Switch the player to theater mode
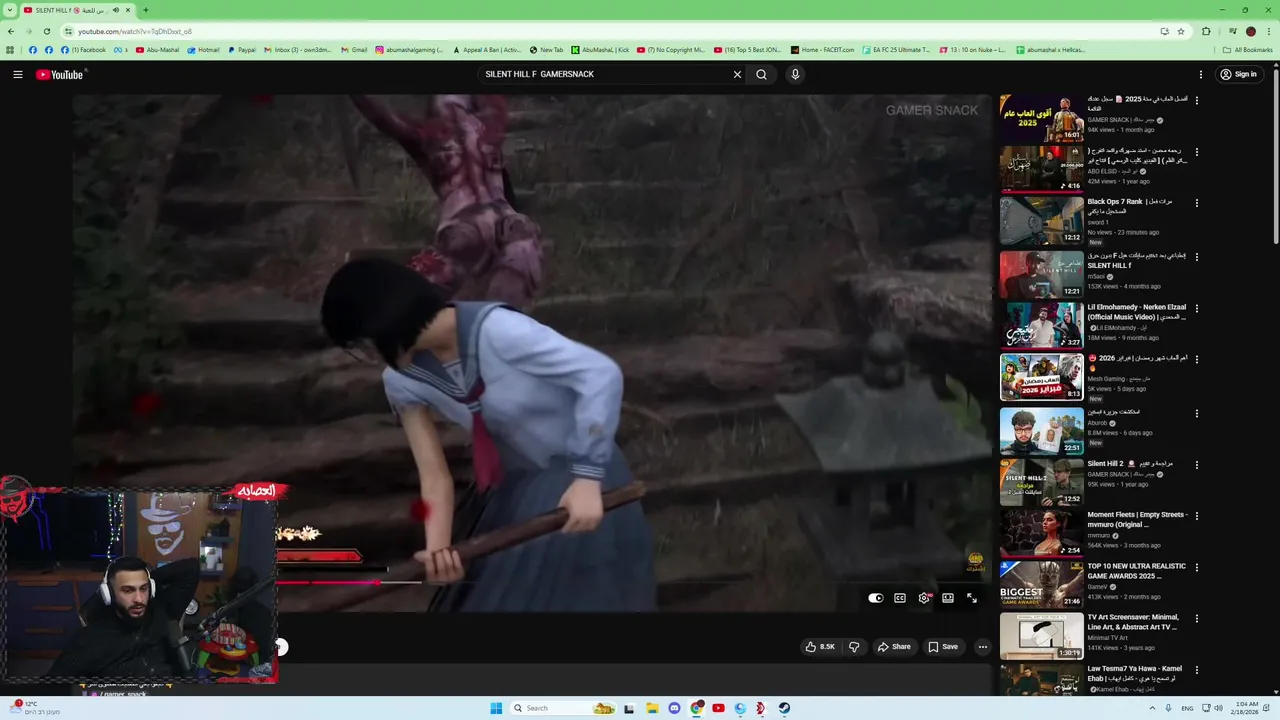The width and height of the screenshot is (1280, 720). pos(948,598)
